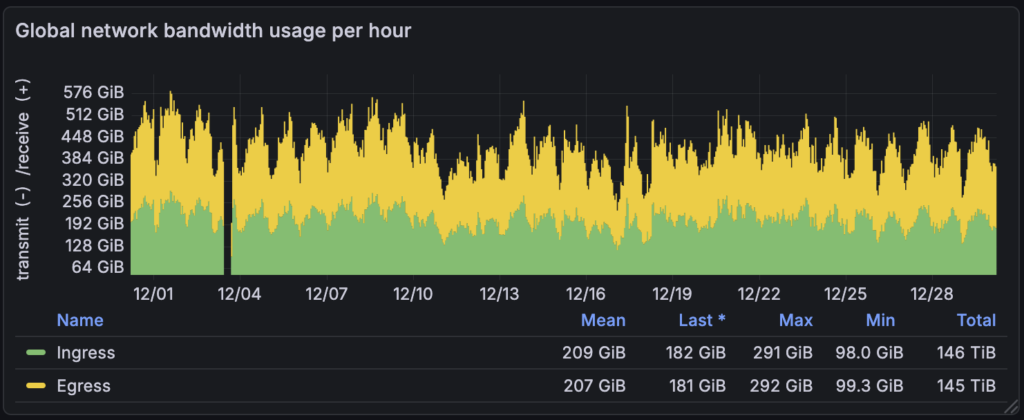
Task: Click the 64 GiB y-axis tick label
Action: coord(98,267)
